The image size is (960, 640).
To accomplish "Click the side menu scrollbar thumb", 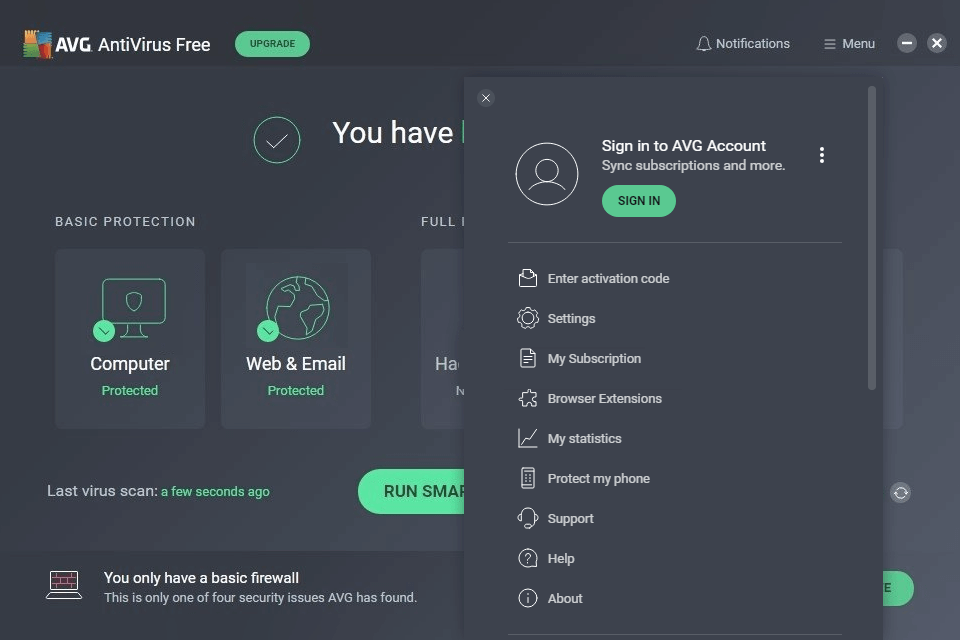I will 872,238.
